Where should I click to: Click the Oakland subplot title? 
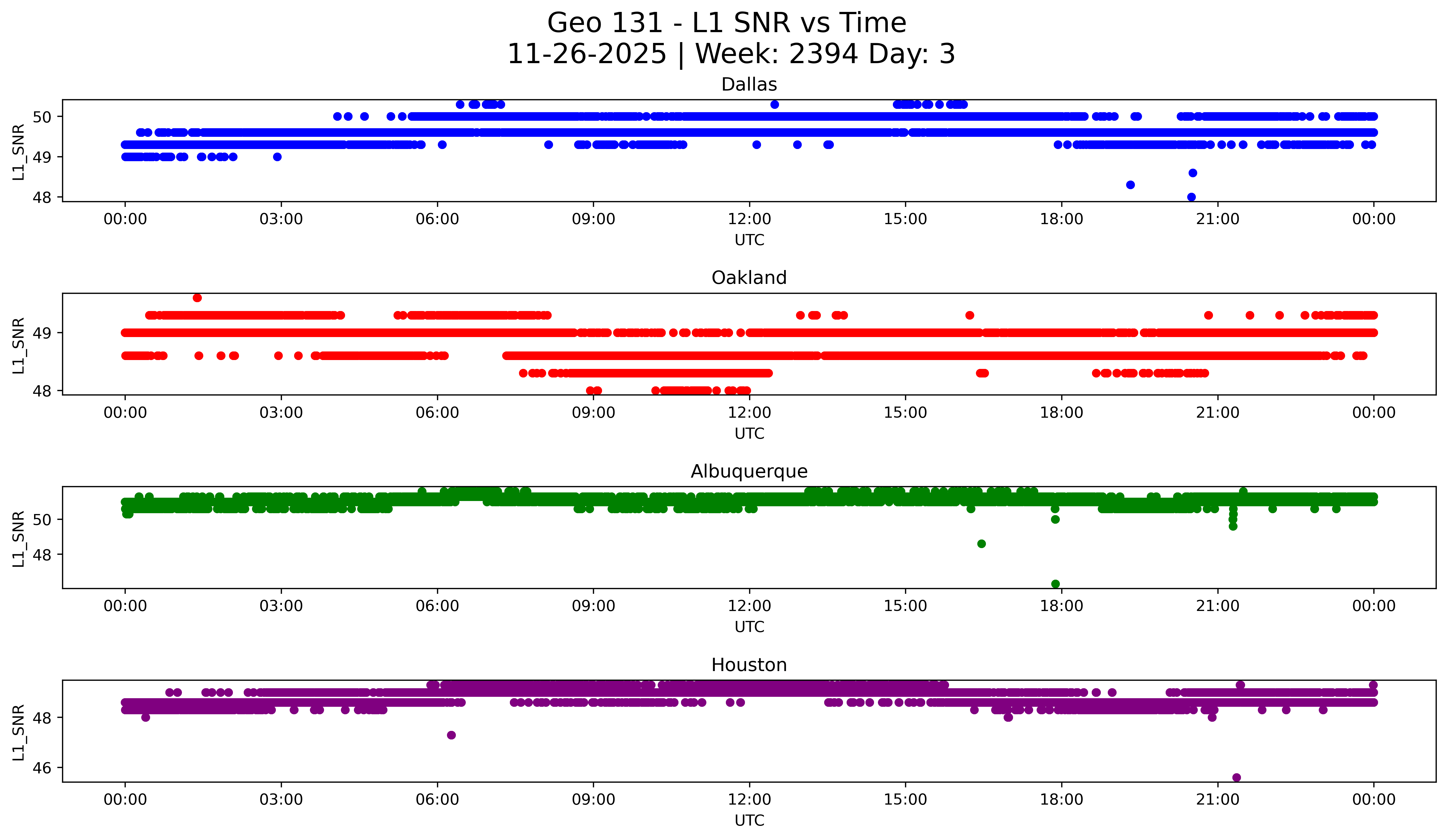749,278
